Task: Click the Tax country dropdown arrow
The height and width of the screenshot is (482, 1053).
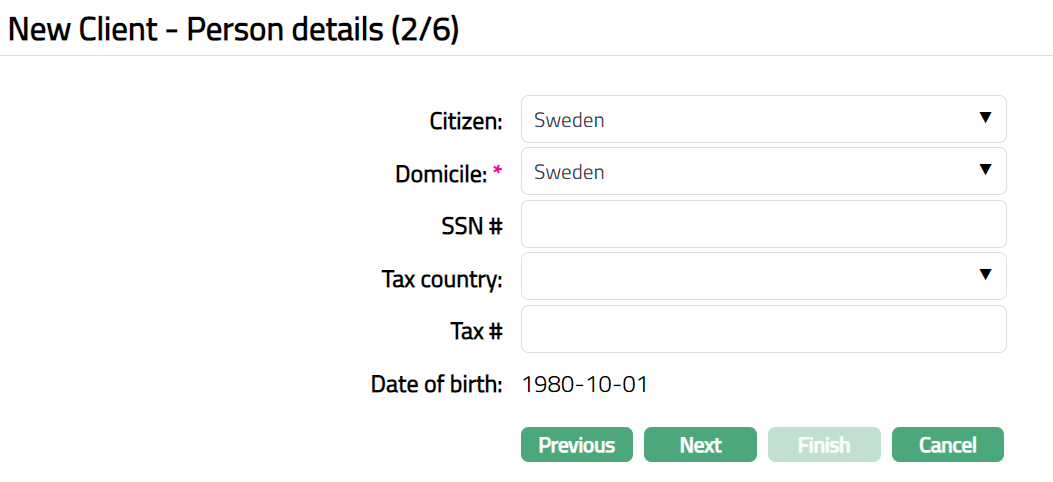Action: [x=985, y=276]
